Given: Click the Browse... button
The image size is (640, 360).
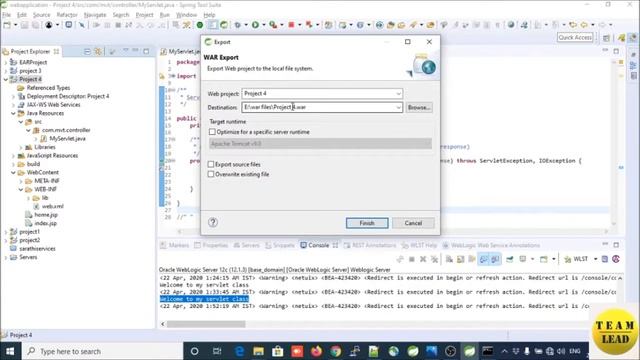Looking at the screenshot, I should pos(419,107).
